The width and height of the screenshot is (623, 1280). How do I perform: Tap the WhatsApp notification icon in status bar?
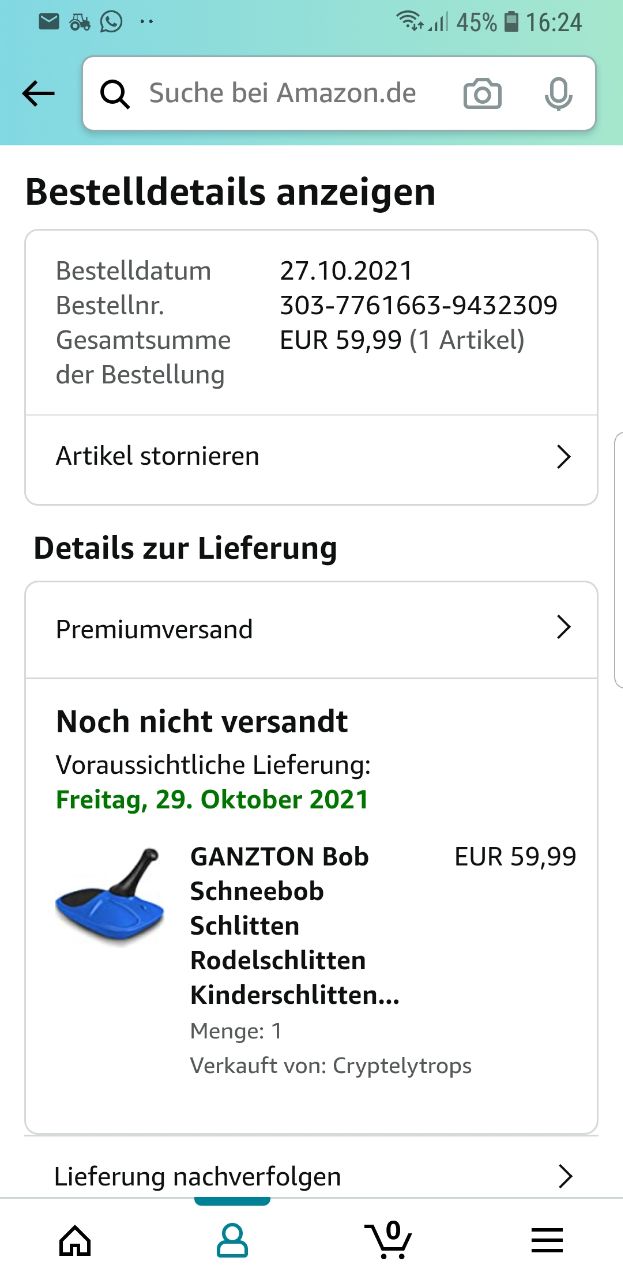point(111,21)
